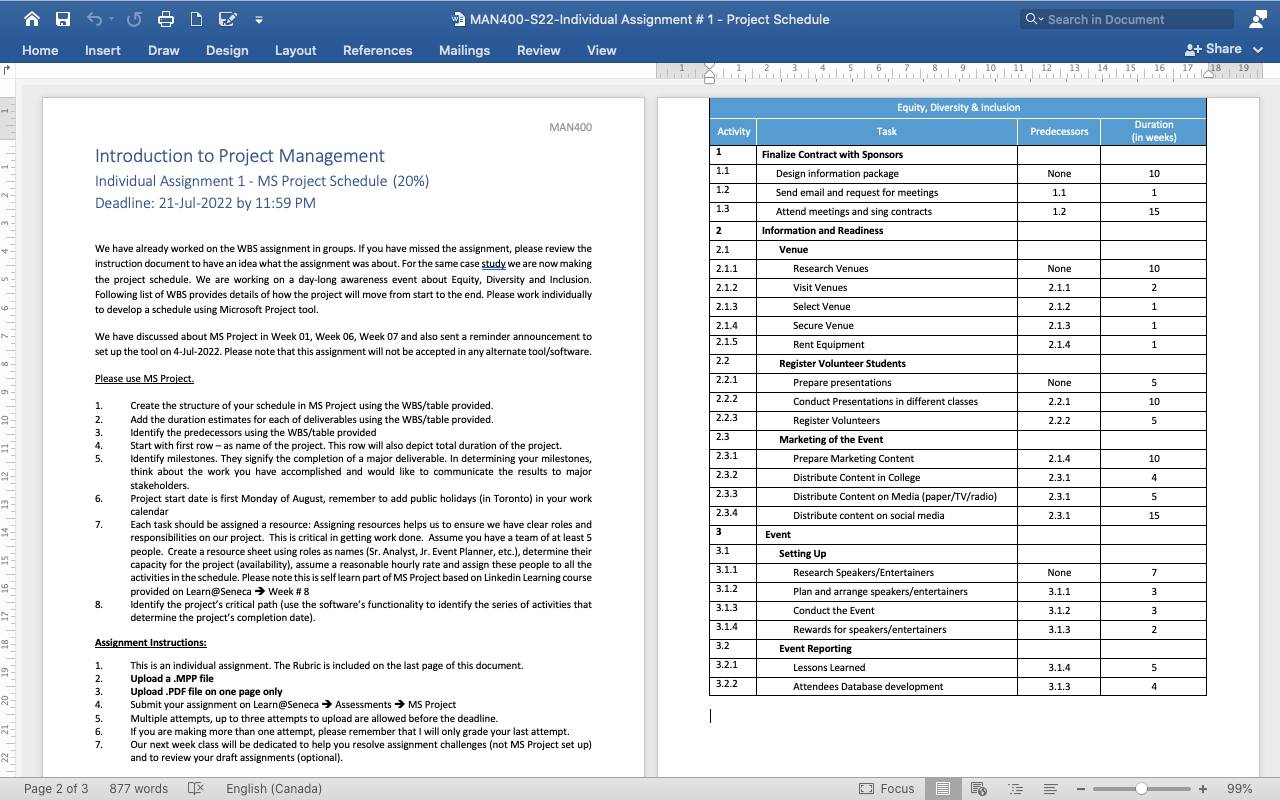Click the zoom in plus button
The image size is (1280, 800).
[x=1203, y=788]
